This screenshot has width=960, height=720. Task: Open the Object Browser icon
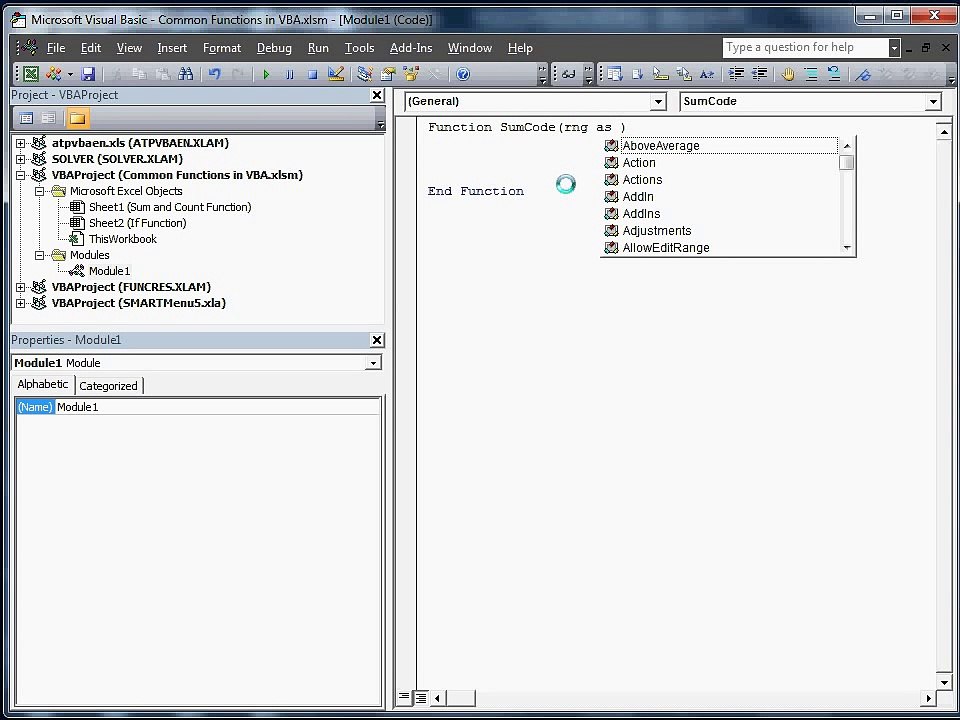(411, 74)
